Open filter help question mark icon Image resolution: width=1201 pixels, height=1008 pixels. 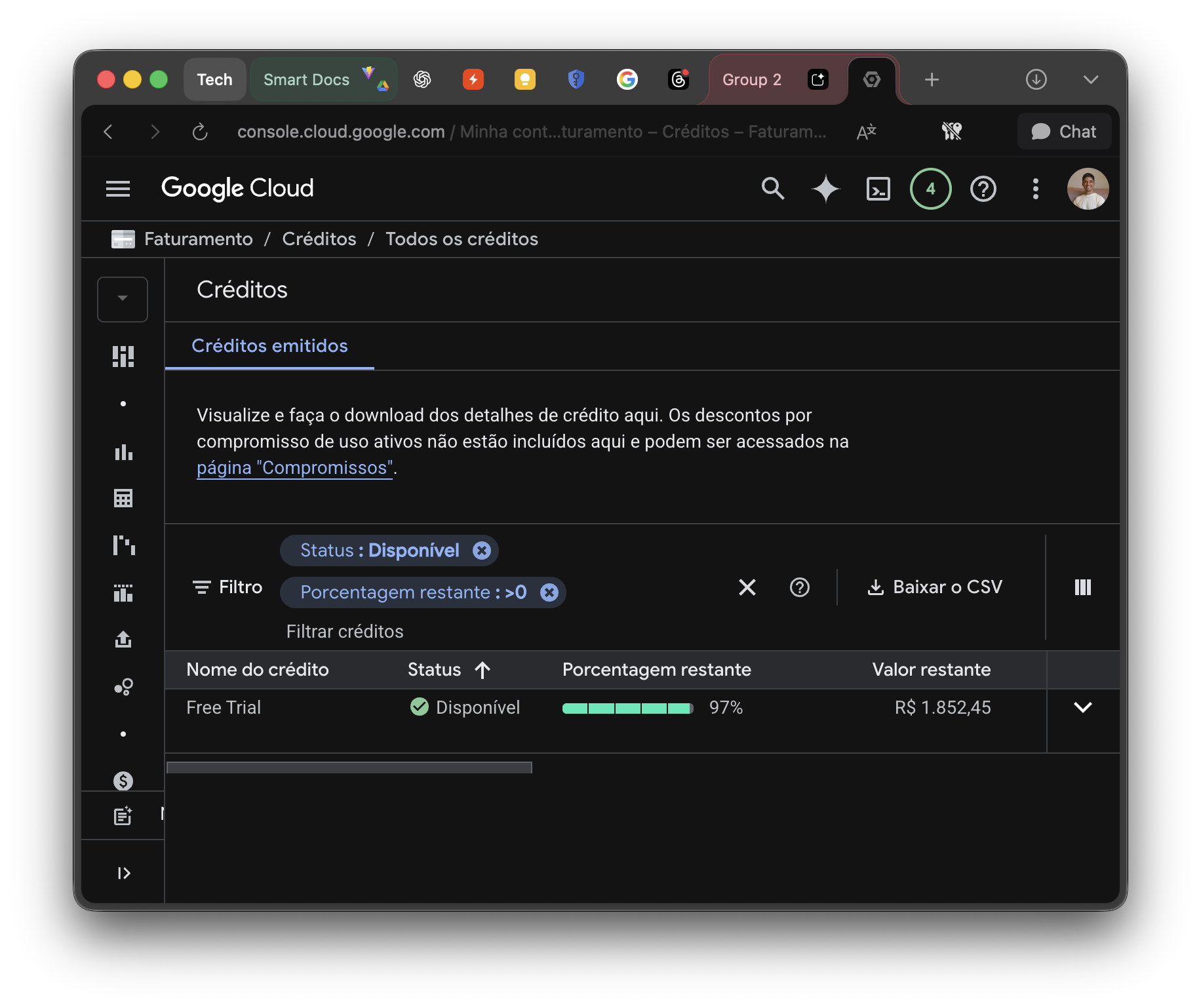pyautogui.click(x=800, y=587)
